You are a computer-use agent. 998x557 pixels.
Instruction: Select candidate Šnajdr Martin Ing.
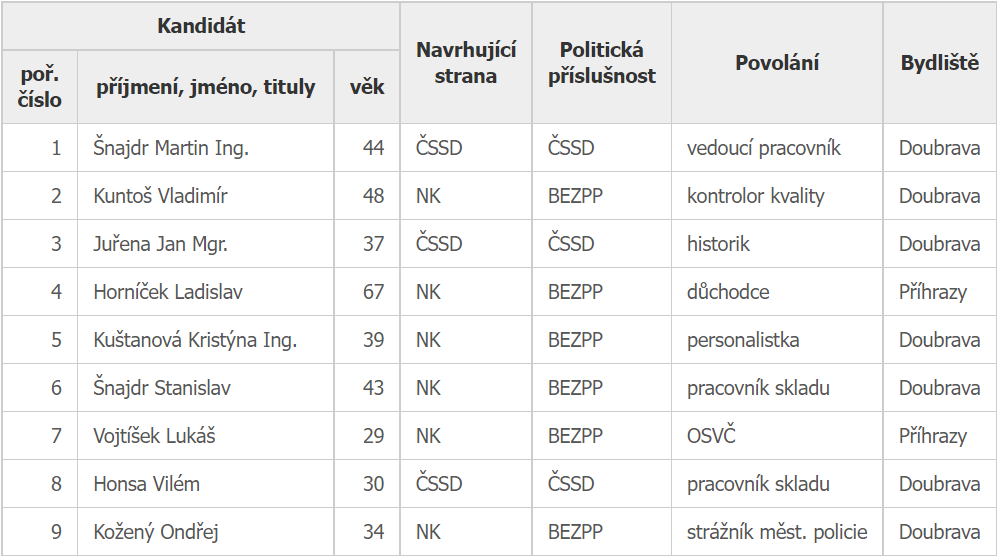pyautogui.click(x=171, y=148)
